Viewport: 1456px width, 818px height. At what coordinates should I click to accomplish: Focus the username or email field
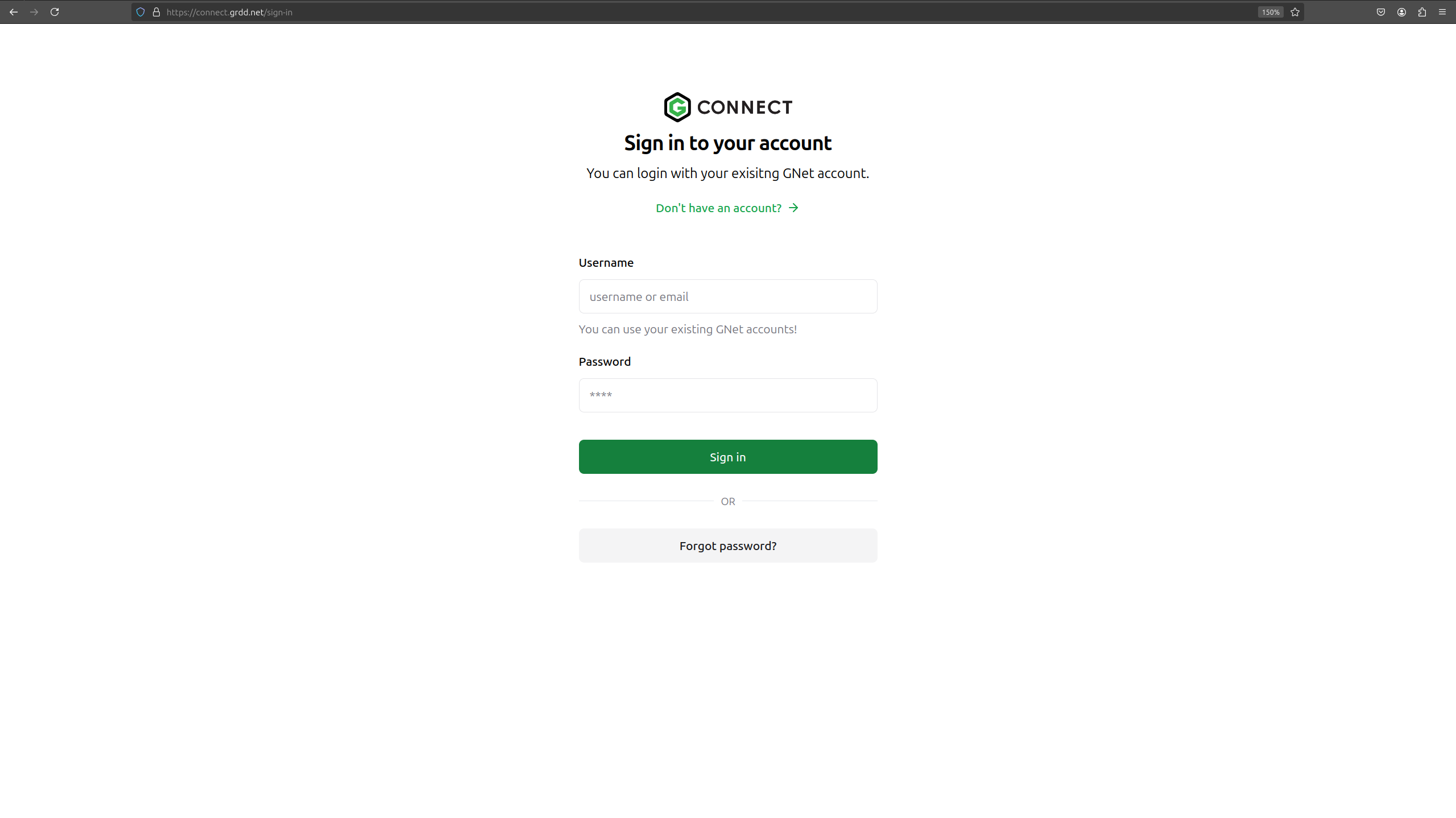[728, 296]
